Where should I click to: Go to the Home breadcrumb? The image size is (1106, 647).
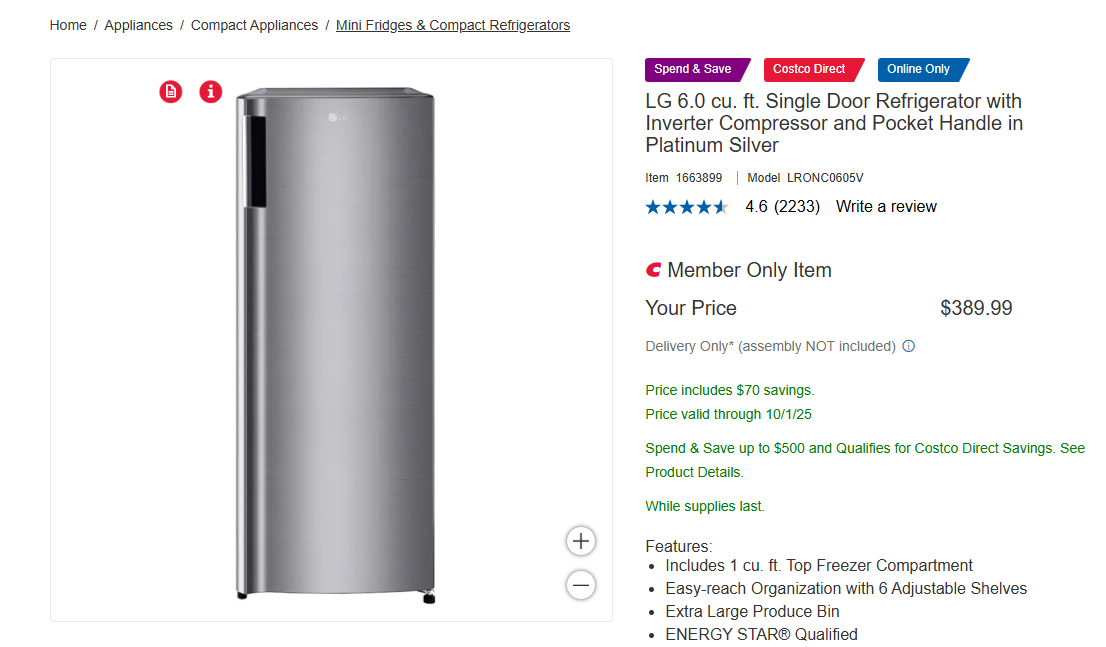click(x=68, y=25)
